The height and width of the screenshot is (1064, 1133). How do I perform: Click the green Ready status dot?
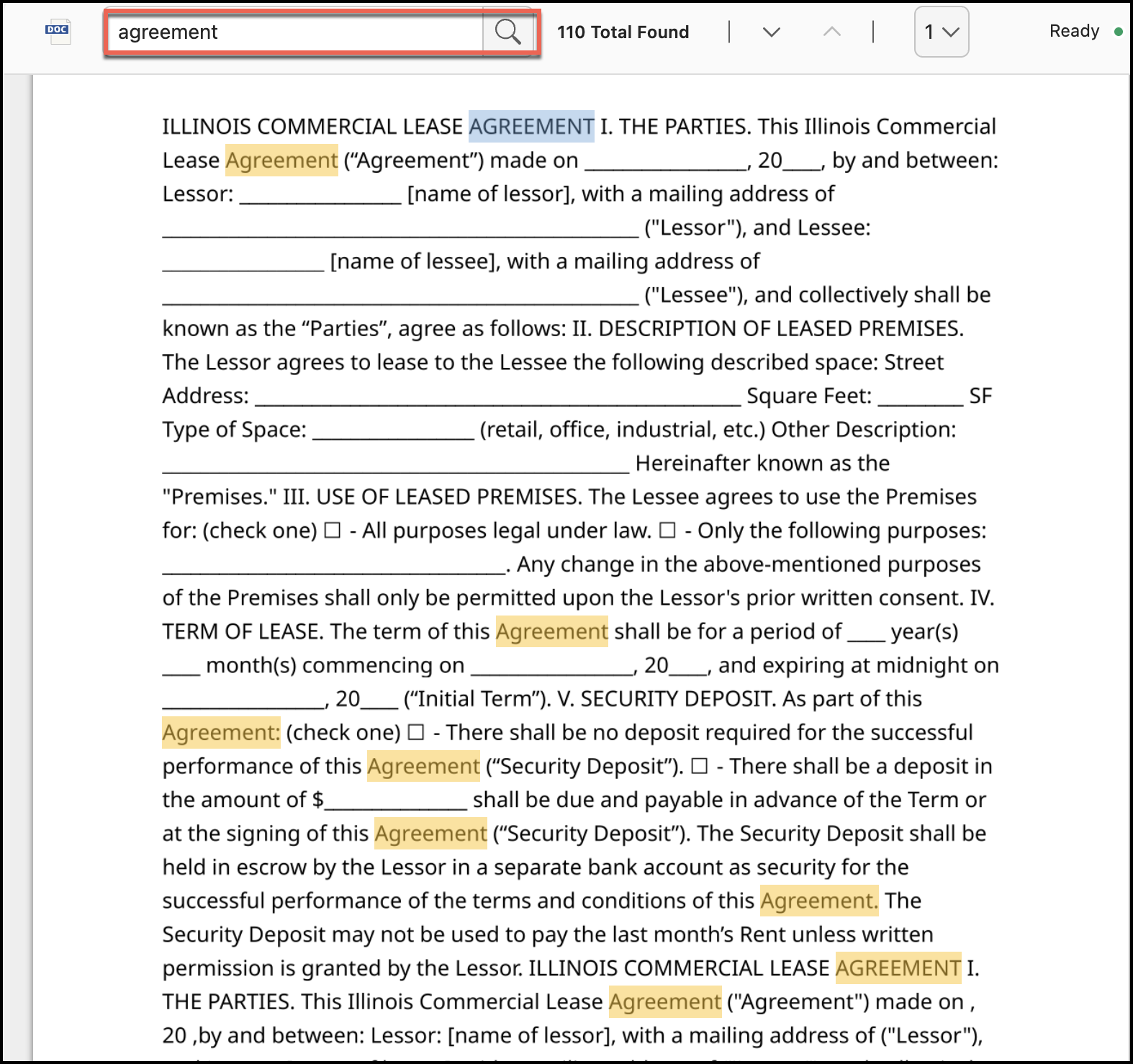click(1118, 32)
